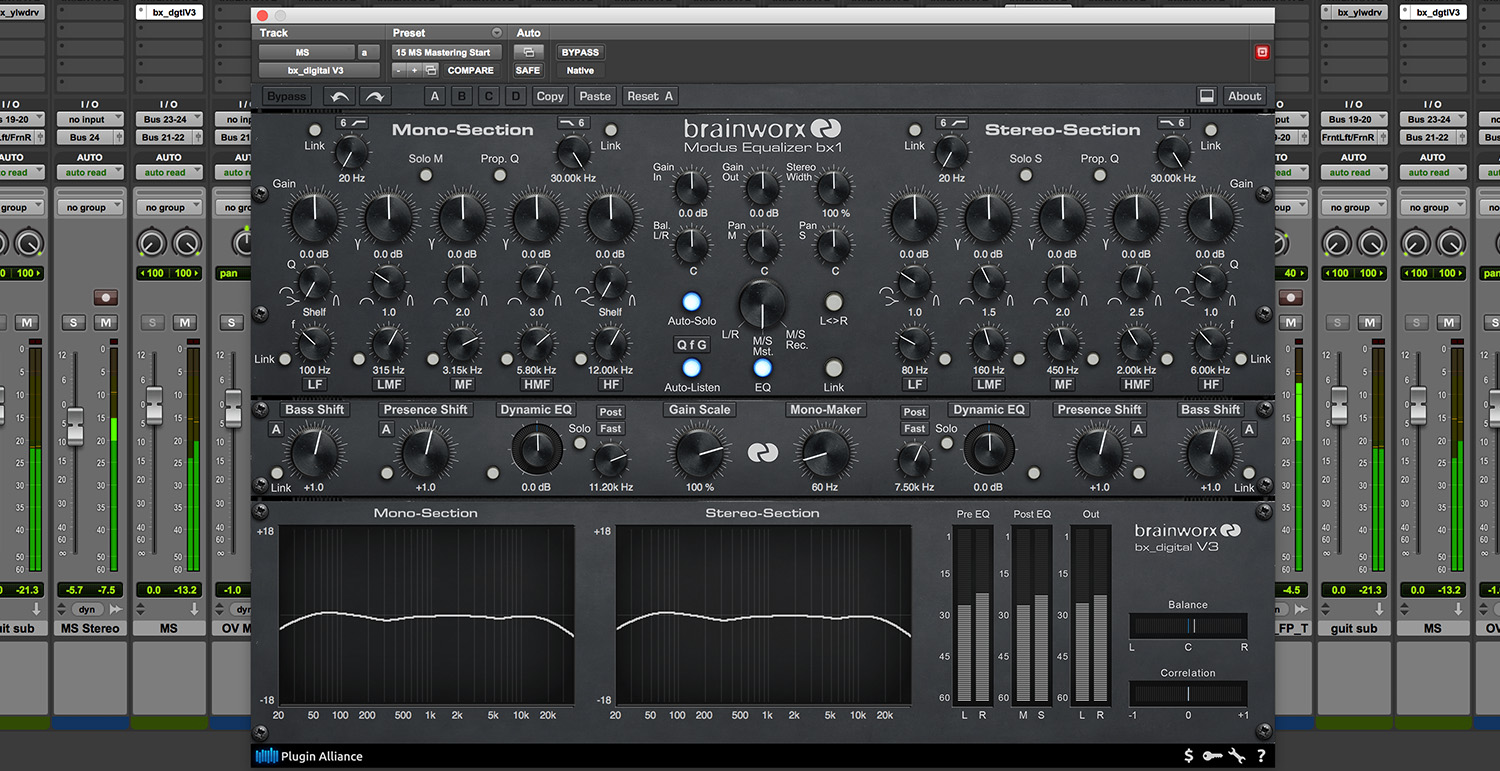The image size is (1500, 771).
Task: Toggle the Auto-Solo blue light
Action: click(x=691, y=302)
